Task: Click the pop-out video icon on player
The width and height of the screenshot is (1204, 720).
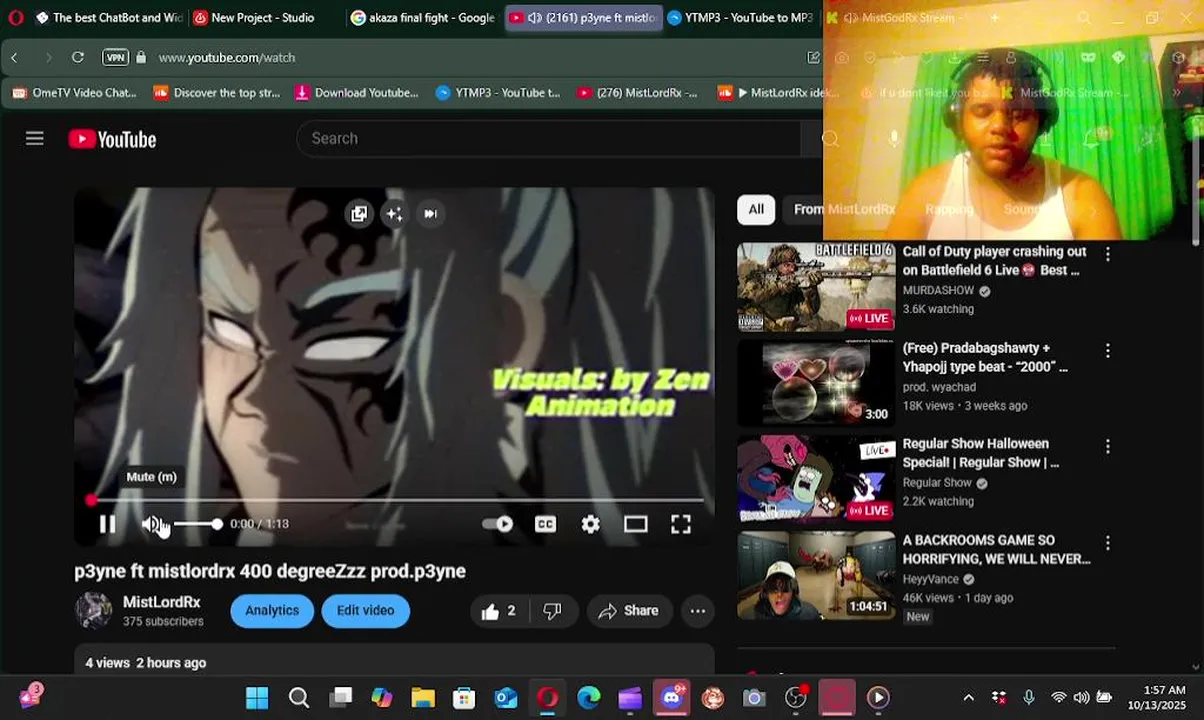Action: tap(359, 213)
